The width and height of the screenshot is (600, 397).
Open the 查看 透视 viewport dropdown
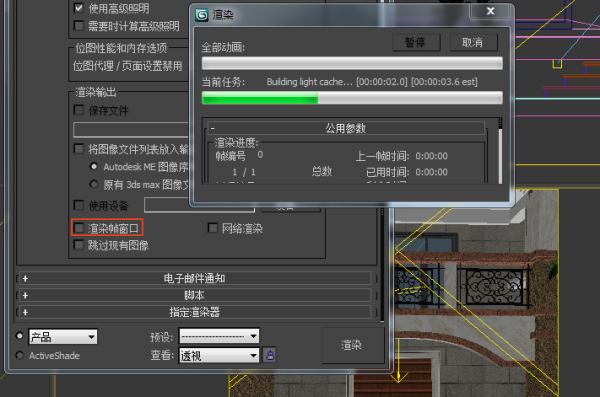point(219,356)
